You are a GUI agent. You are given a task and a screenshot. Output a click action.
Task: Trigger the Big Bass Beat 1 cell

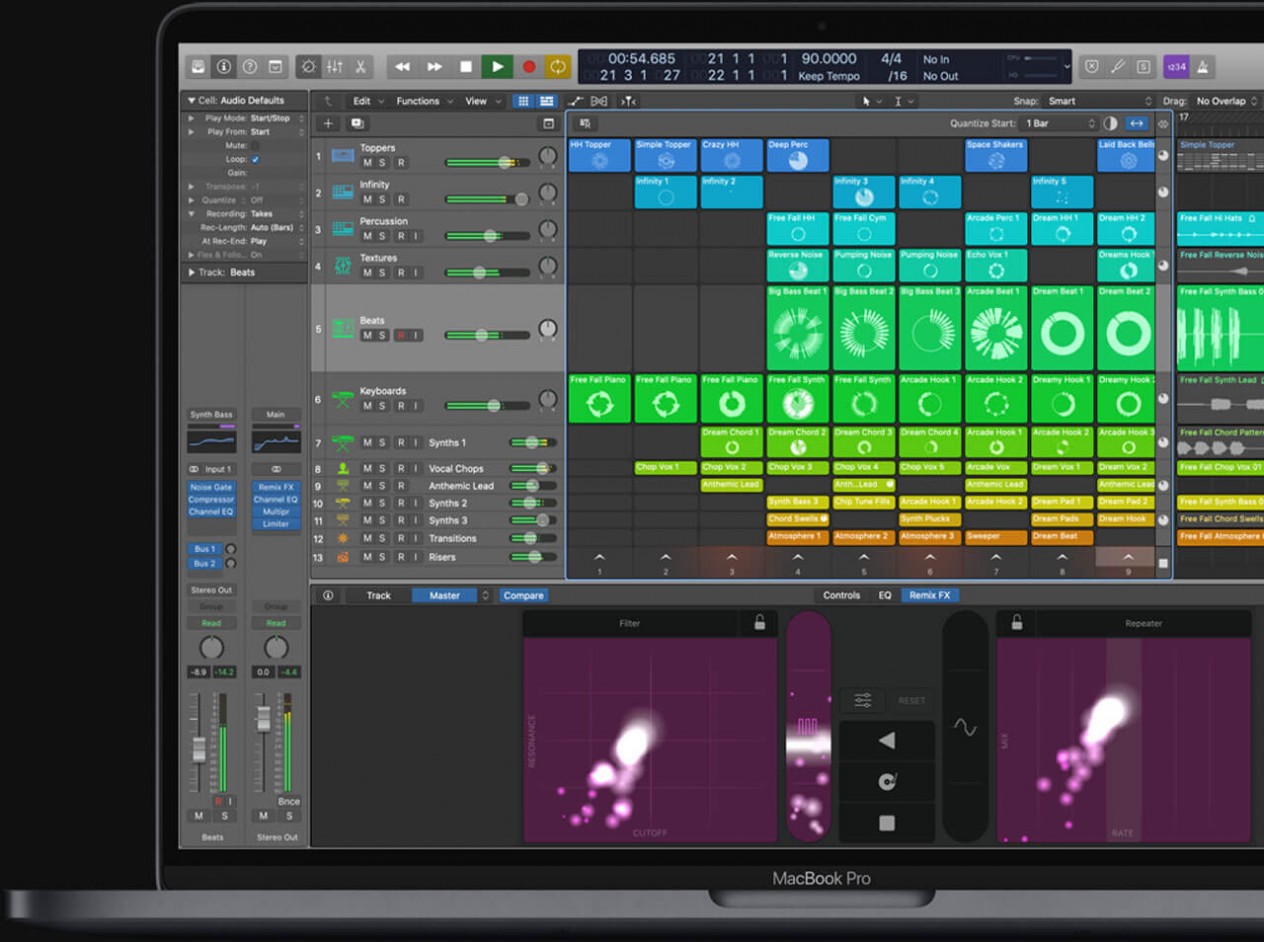[798, 327]
